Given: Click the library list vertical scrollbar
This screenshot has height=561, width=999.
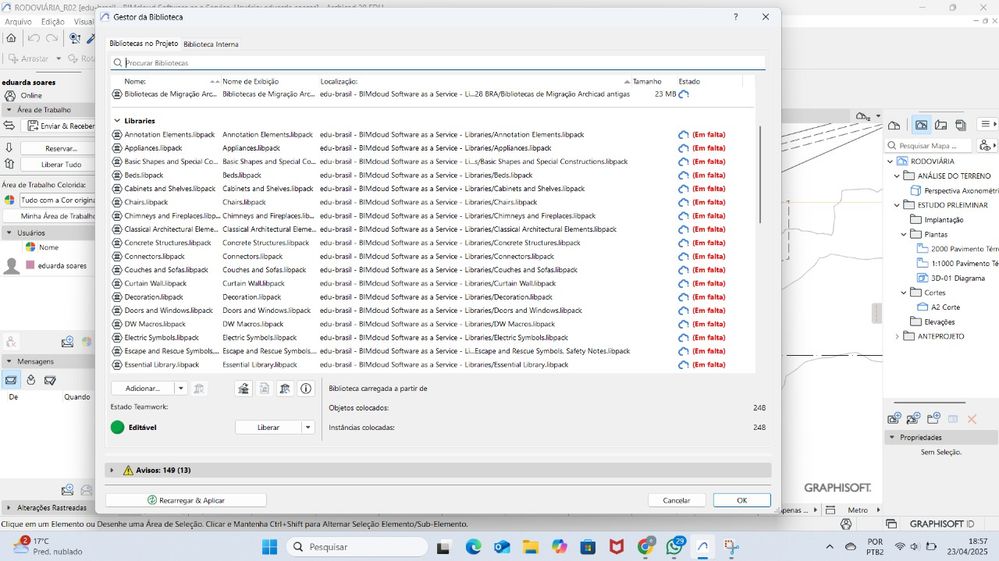Looking at the screenshot, I should (759, 174).
